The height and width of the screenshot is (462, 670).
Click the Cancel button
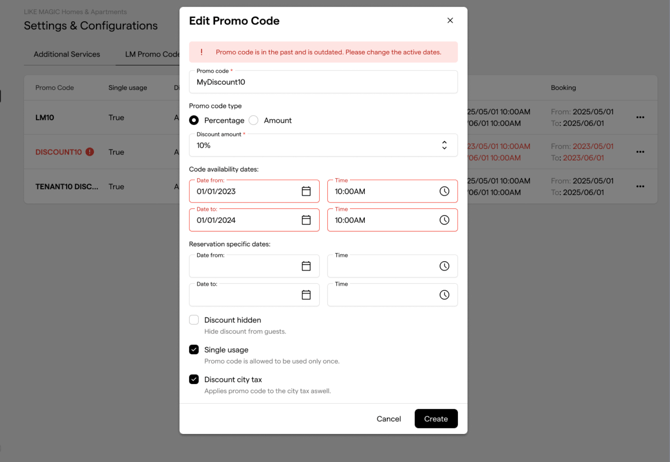(x=388, y=419)
